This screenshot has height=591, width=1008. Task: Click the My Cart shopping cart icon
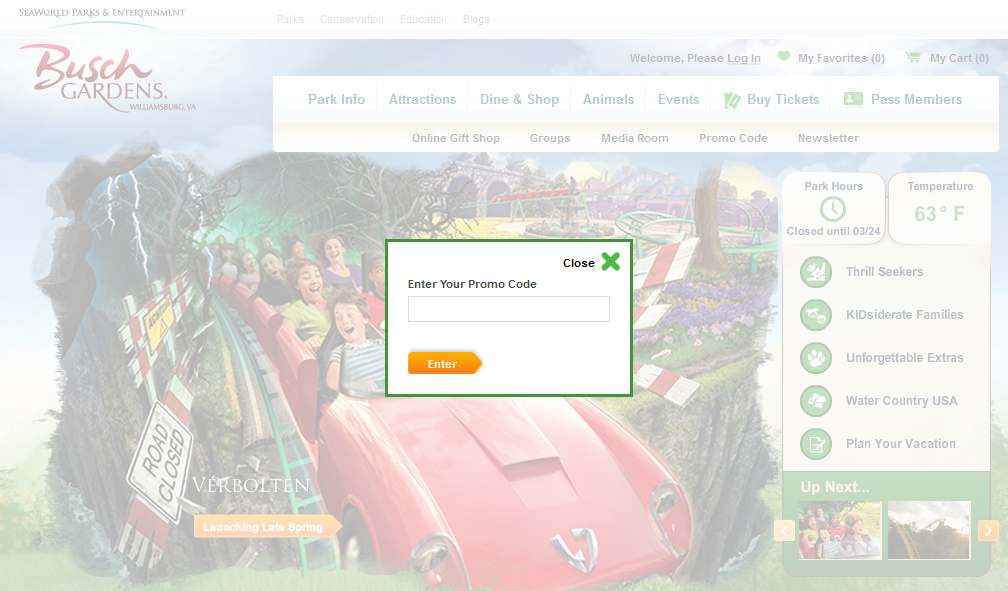912,57
